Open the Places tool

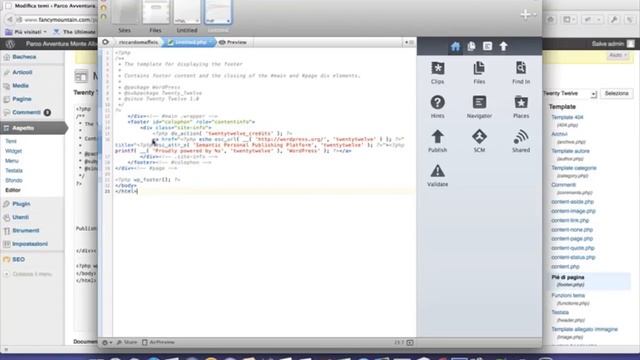(x=521, y=107)
